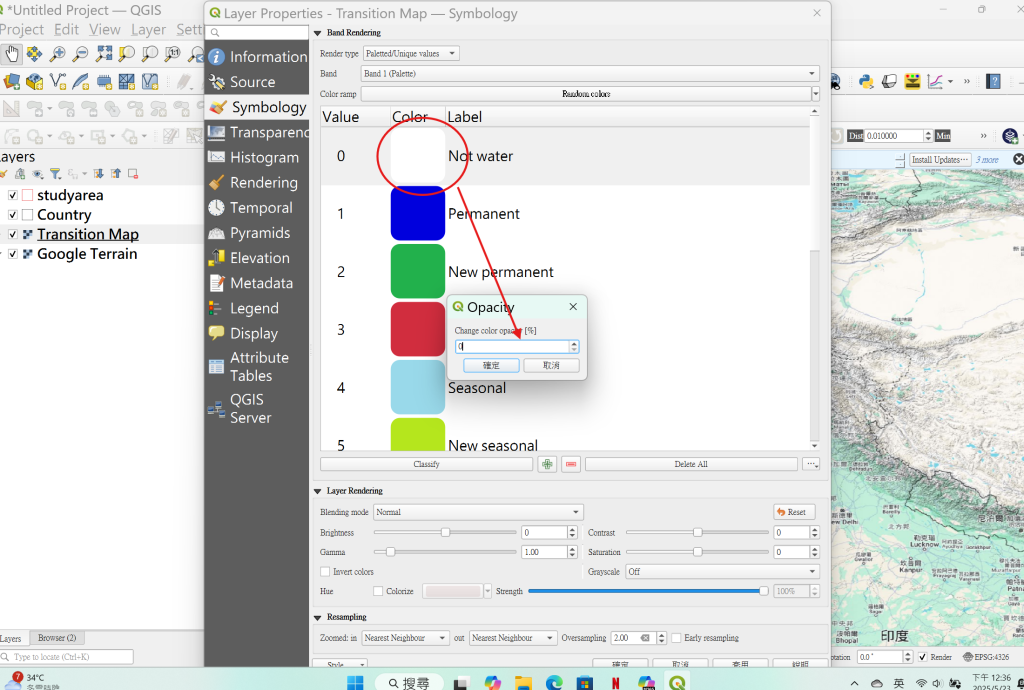Collapse Band Rendering section
Image resolution: width=1024 pixels, height=690 pixels.
[318, 33]
